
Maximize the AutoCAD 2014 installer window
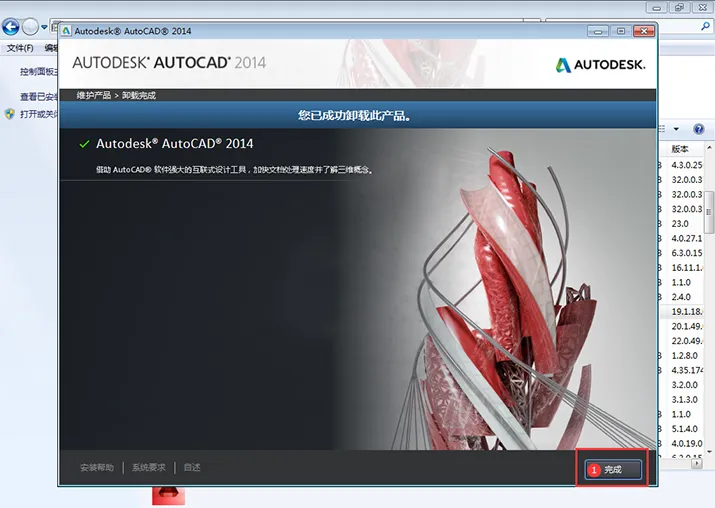click(x=621, y=31)
